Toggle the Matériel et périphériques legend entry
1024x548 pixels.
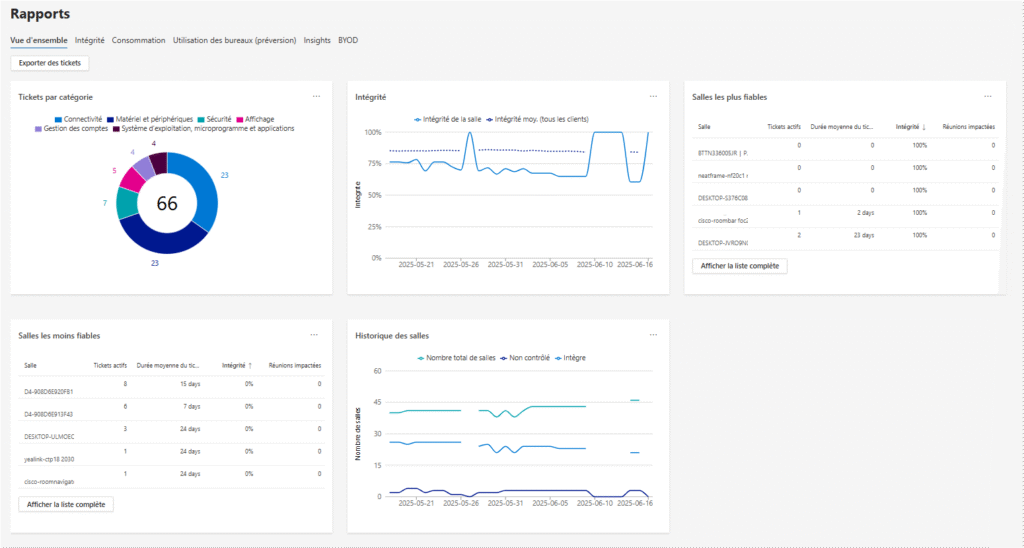pos(150,120)
